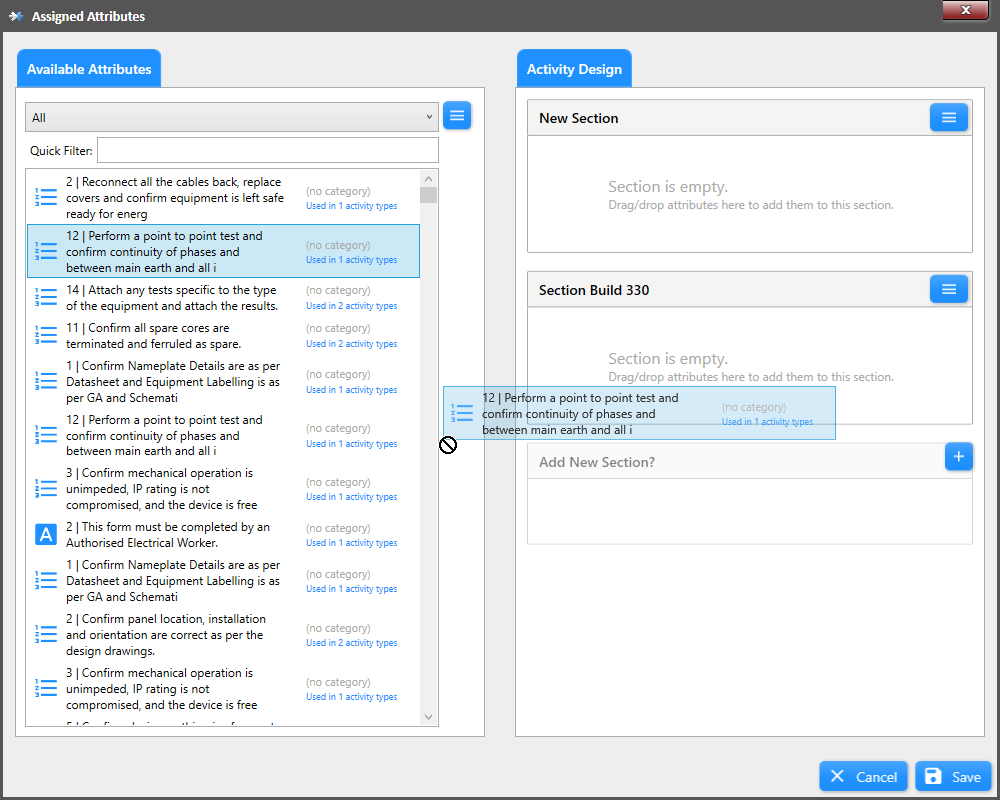Image resolution: width=1000 pixels, height=800 pixels.
Task: Click 'Used in 1 activity types' for 'This form must be completed'
Action: pos(351,543)
